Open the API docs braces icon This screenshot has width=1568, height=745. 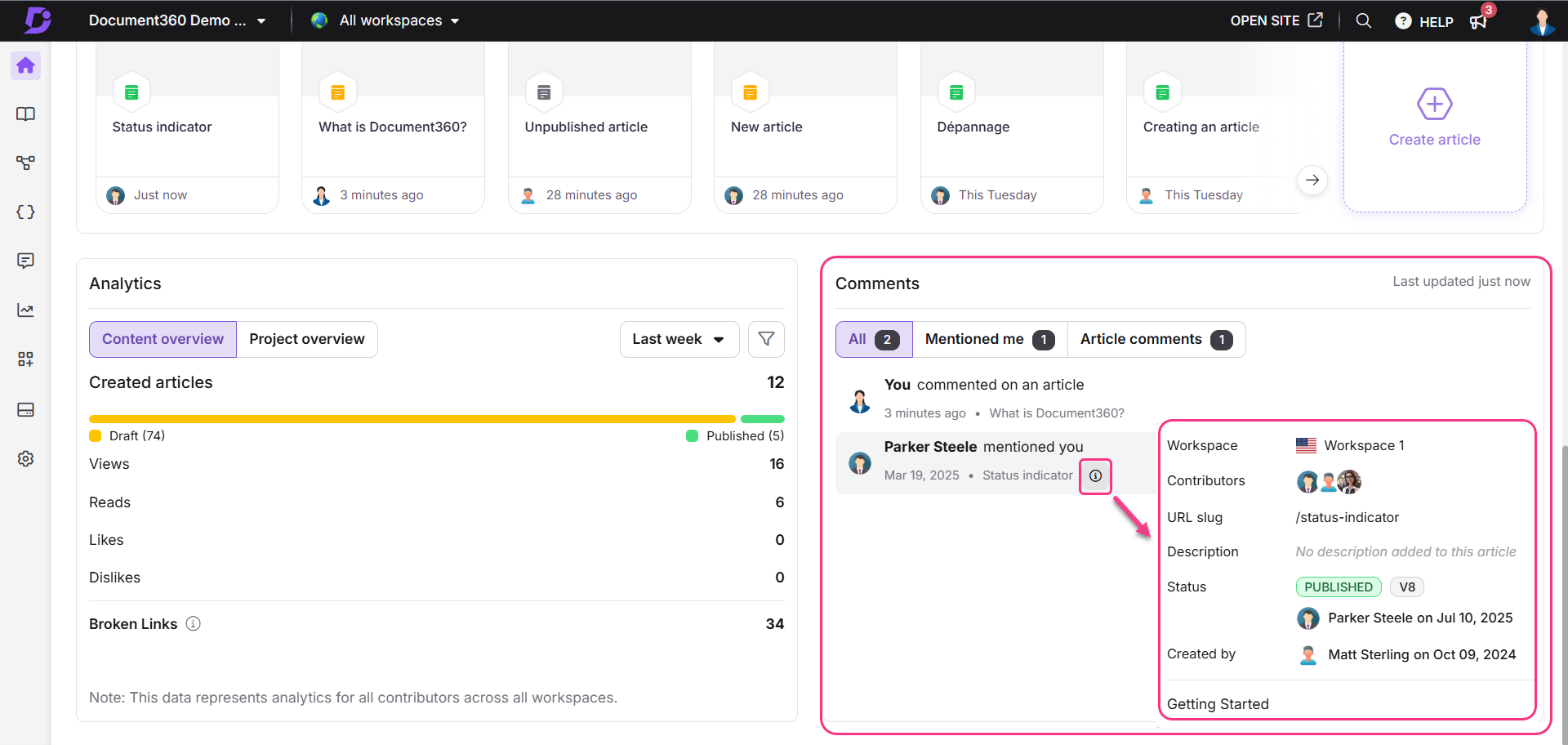(25, 212)
